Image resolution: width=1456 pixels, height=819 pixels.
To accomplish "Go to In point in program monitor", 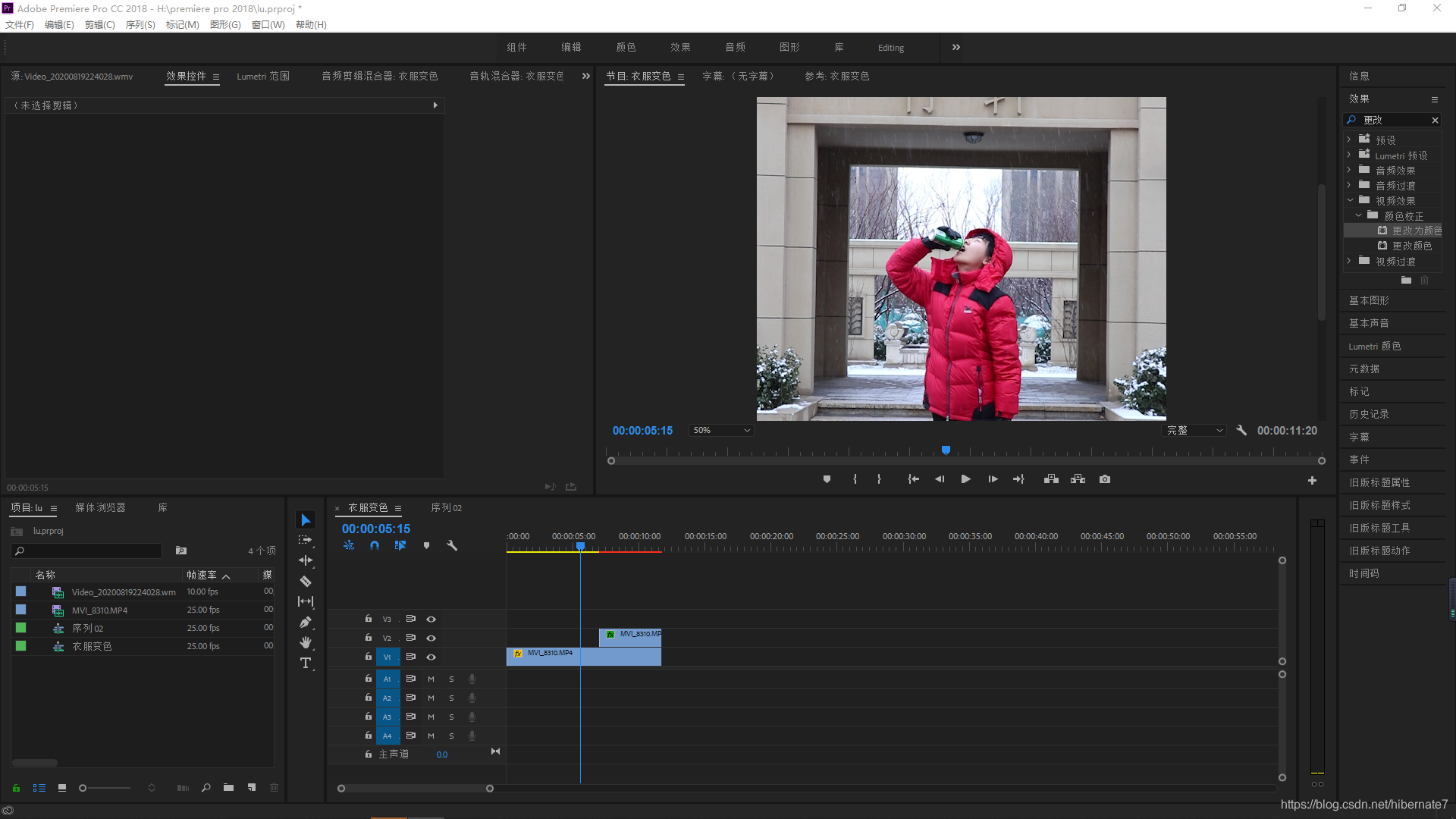I will [913, 479].
